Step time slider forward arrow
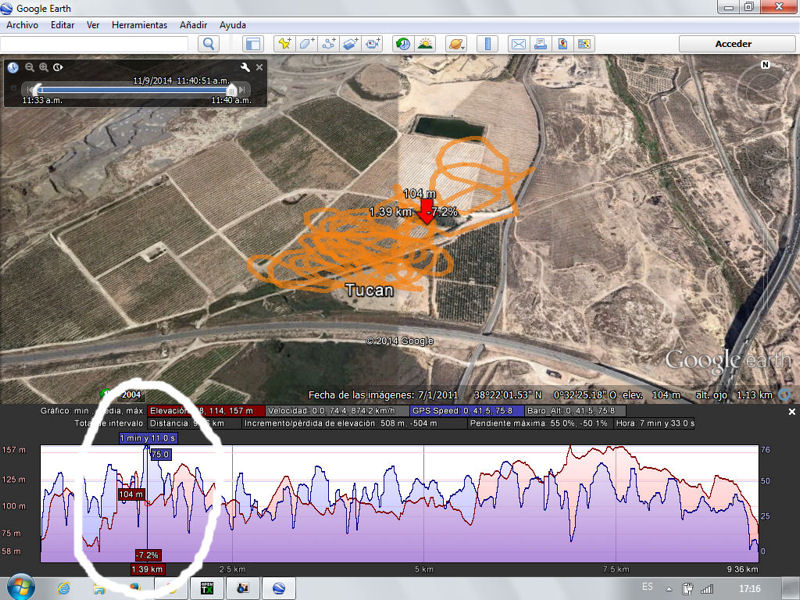The width and height of the screenshot is (800, 600). click(243, 90)
